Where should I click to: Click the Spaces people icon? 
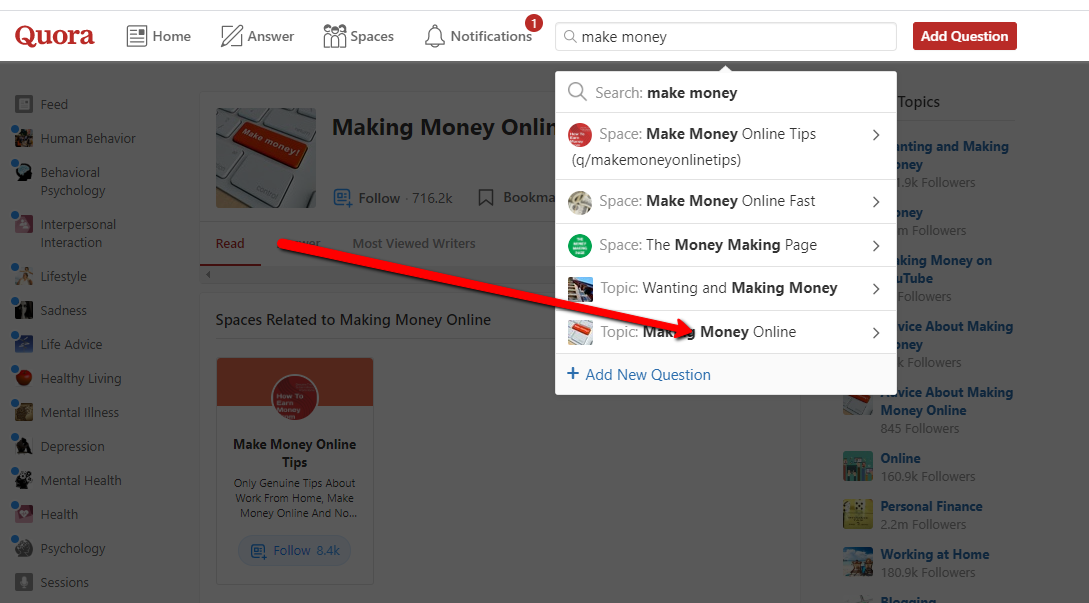tap(334, 36)
